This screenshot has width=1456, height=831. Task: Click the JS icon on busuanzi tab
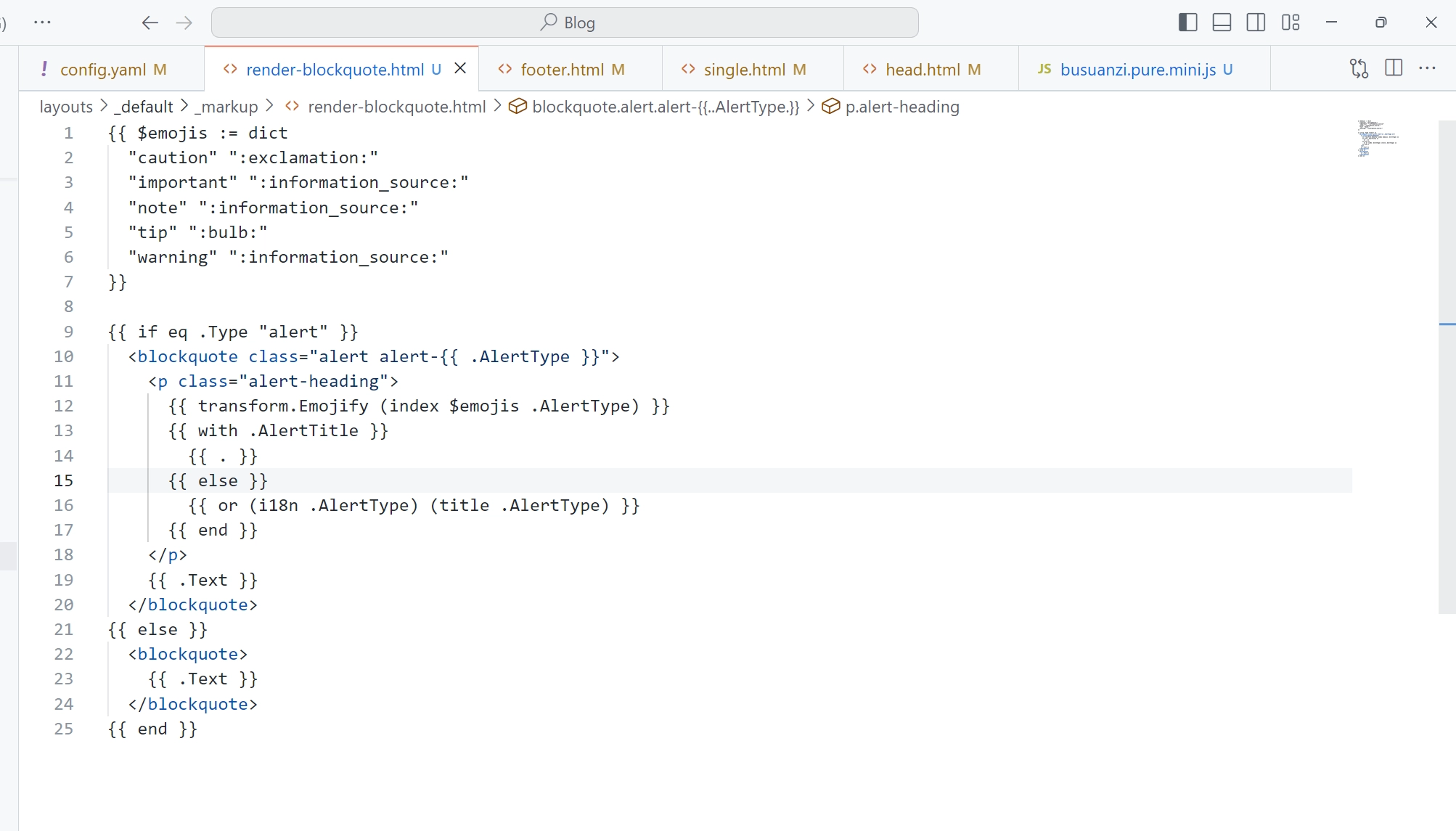tap(1044, 69)
